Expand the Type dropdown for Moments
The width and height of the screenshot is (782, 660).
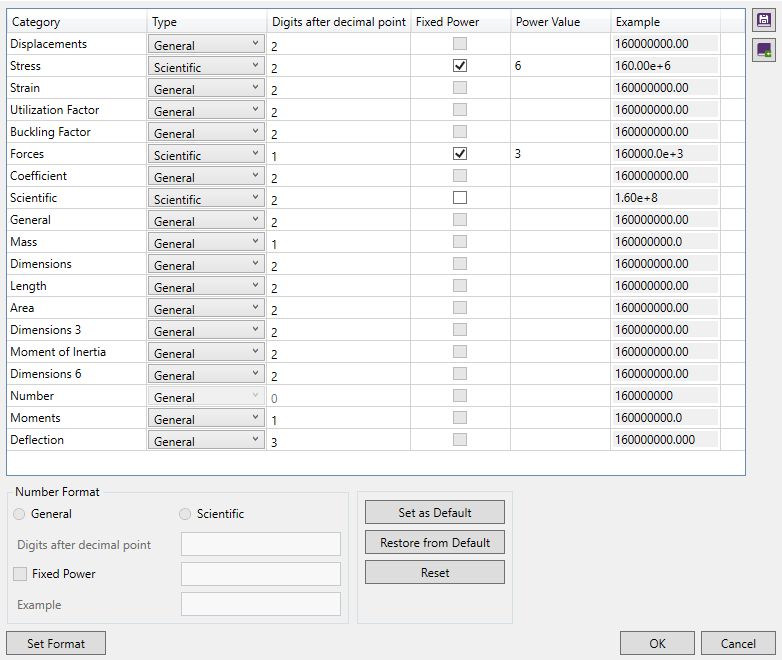[x=206, y=419]
